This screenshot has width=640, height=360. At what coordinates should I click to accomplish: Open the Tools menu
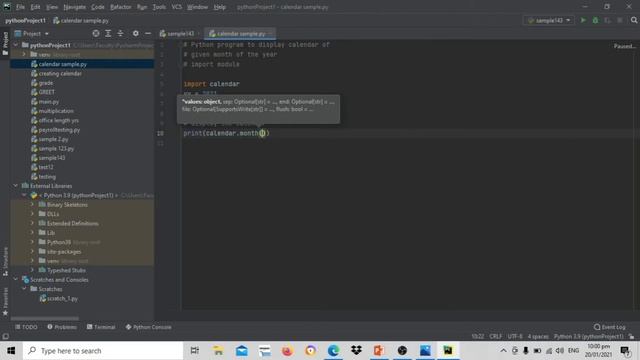(159, 7)
